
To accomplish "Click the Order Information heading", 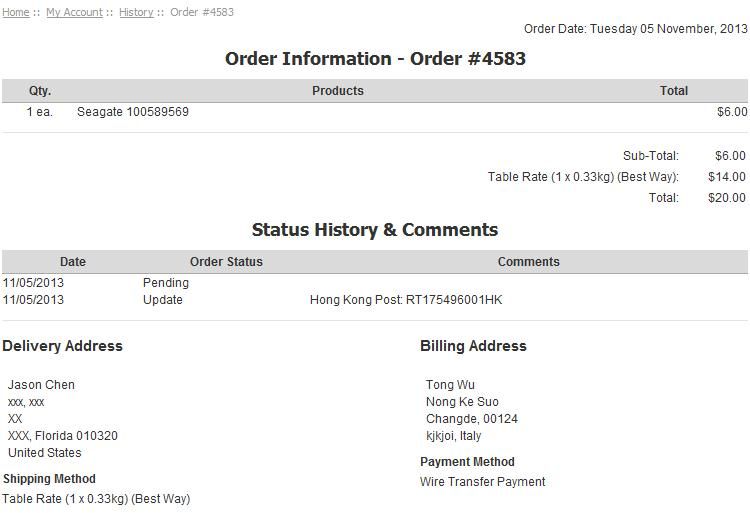I will point(375,59).
